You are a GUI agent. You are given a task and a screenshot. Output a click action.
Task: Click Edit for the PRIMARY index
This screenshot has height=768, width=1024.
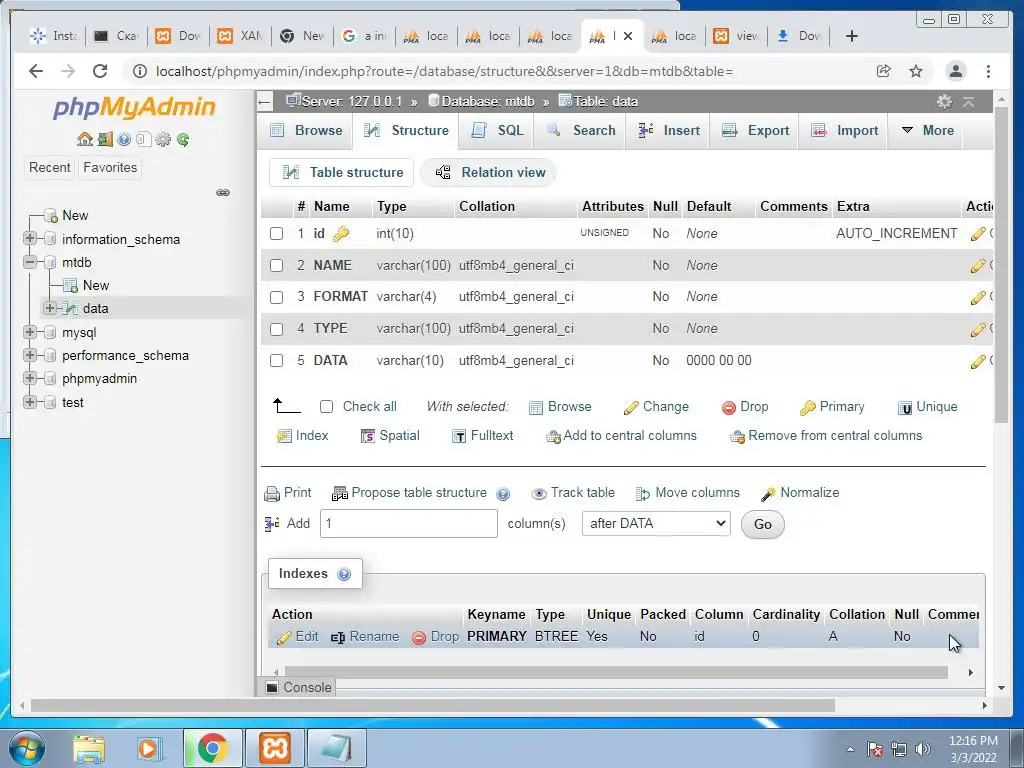[x=297, y=637]
